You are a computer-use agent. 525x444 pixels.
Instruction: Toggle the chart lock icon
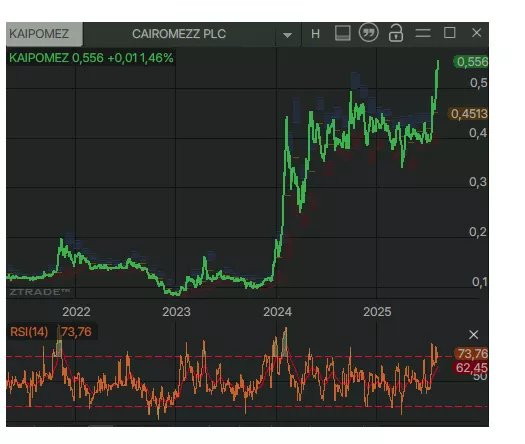point(395,33)
